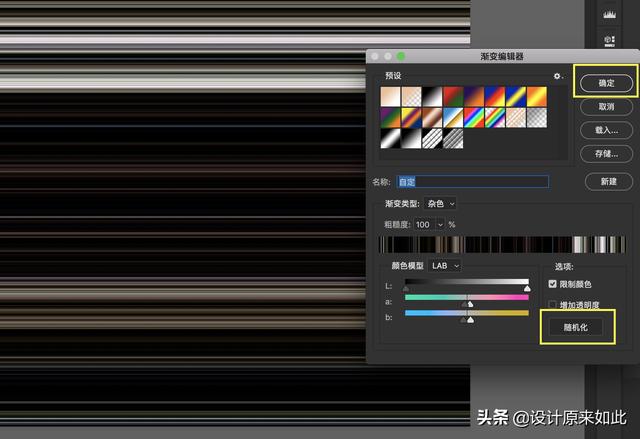
Task: Select the opaque rainbow spectrum preset
Action: [474, 118]
